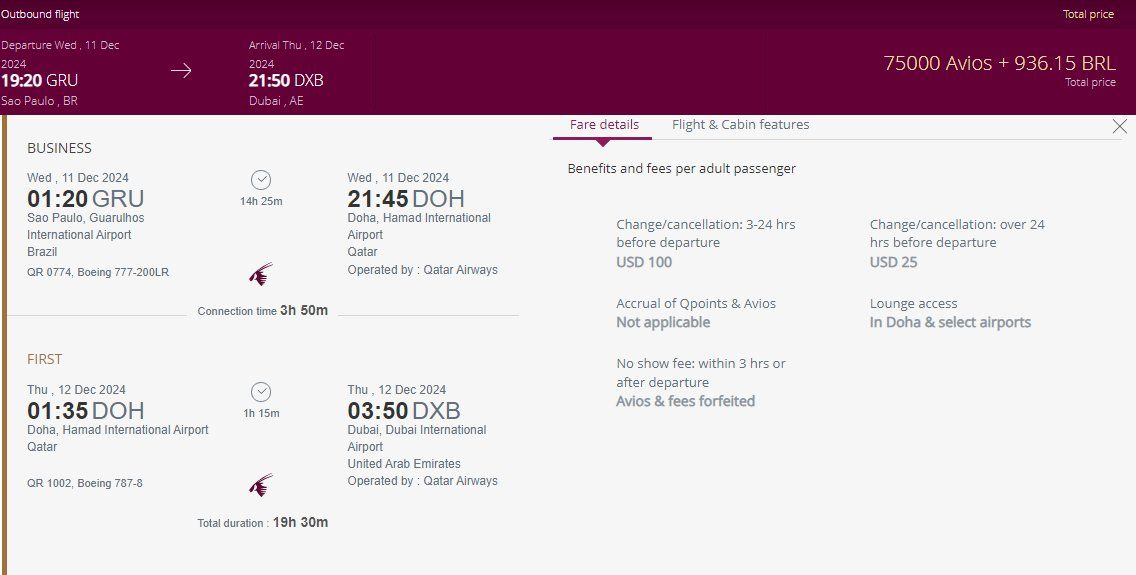Click the Total duration 19h 30m text
Image resolution: width=1136 pixels, height=575 pixels.
[262, 523]
